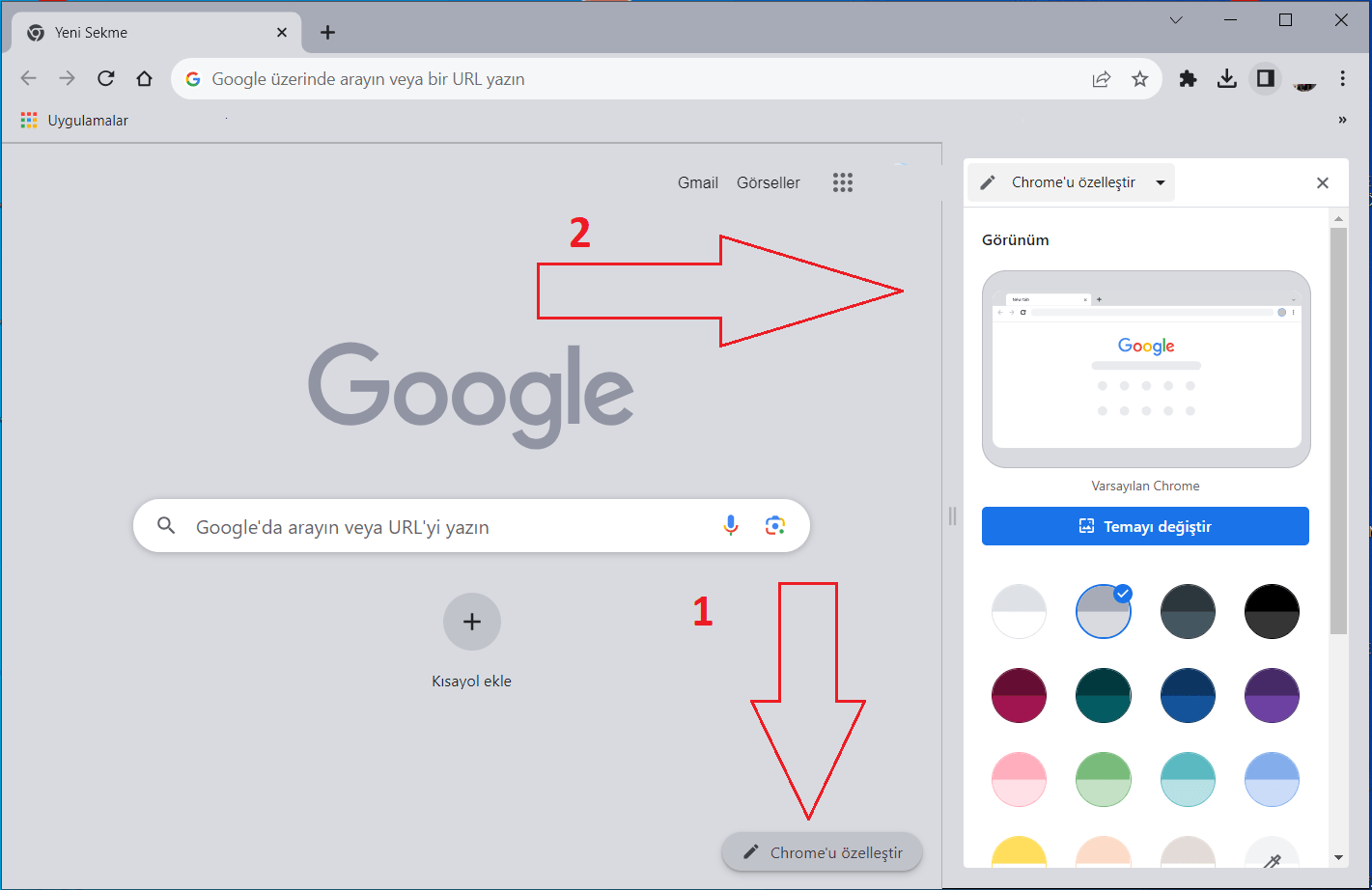Pick the black color swatch
Image resolution: width=1372 pixels, height=890 pixels.
(x=1272, y=611)
